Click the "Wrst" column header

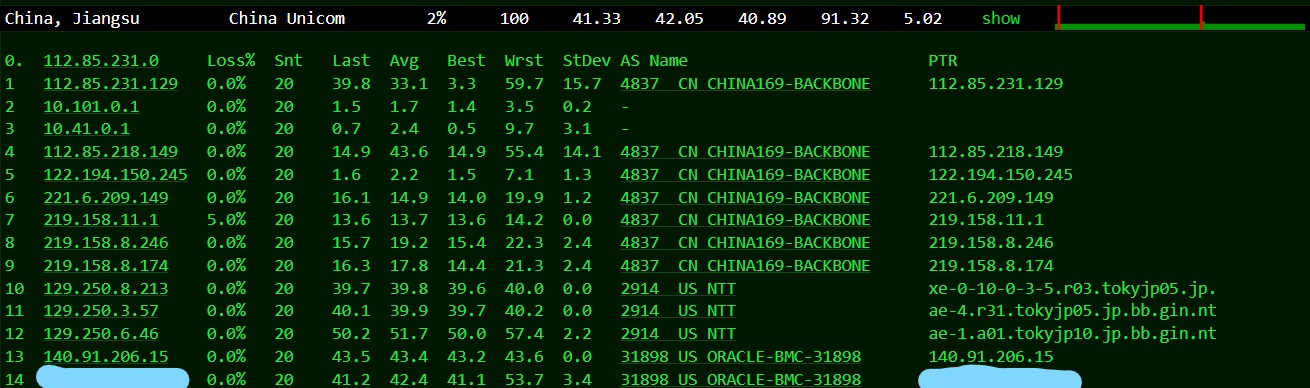click(x=524, y=61)
